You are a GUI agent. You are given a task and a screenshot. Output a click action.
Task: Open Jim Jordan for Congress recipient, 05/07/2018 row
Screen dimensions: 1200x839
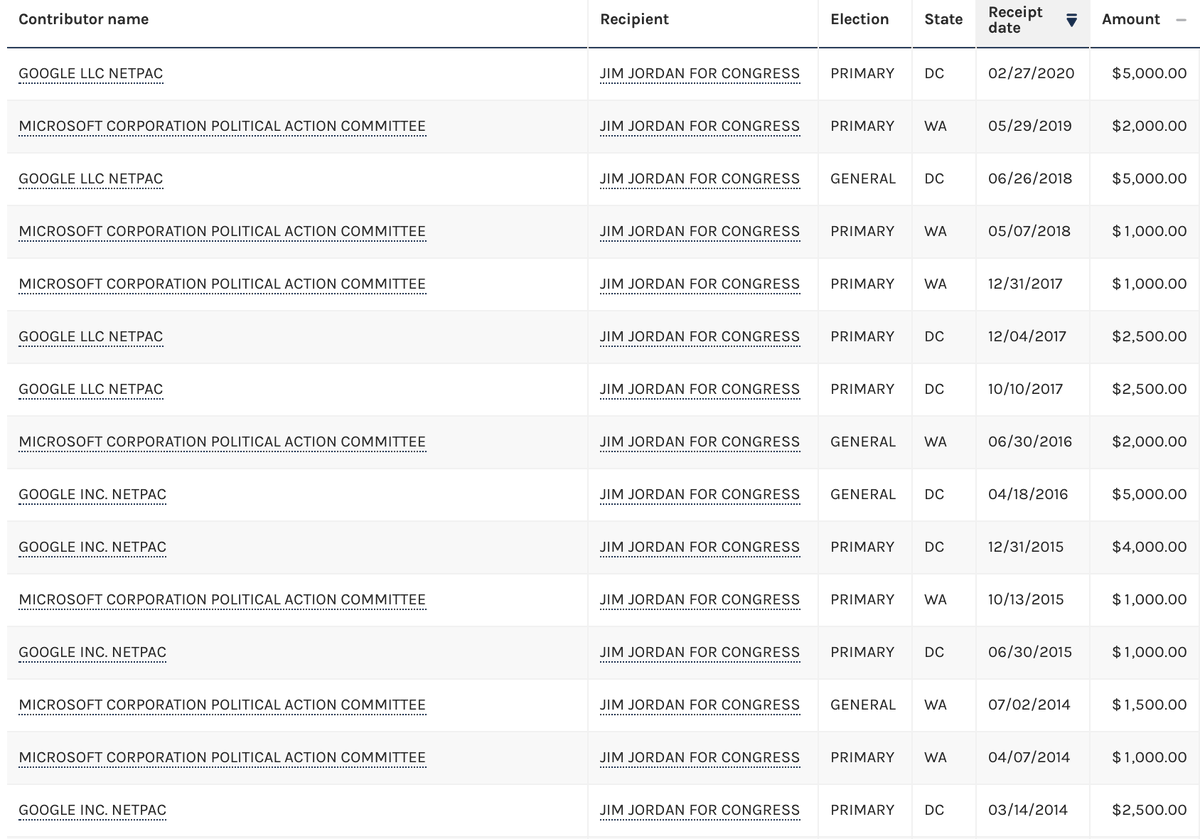(x=700, y=231)
